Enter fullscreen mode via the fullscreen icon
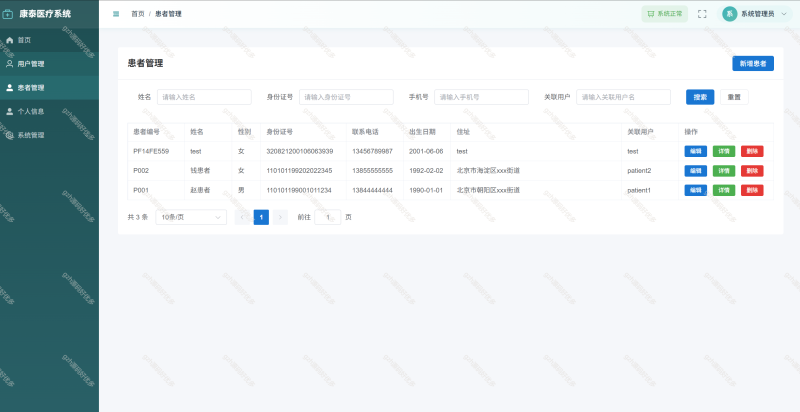Screen dimensions: 800x412 pyautogui.click(x=702, y=14)
